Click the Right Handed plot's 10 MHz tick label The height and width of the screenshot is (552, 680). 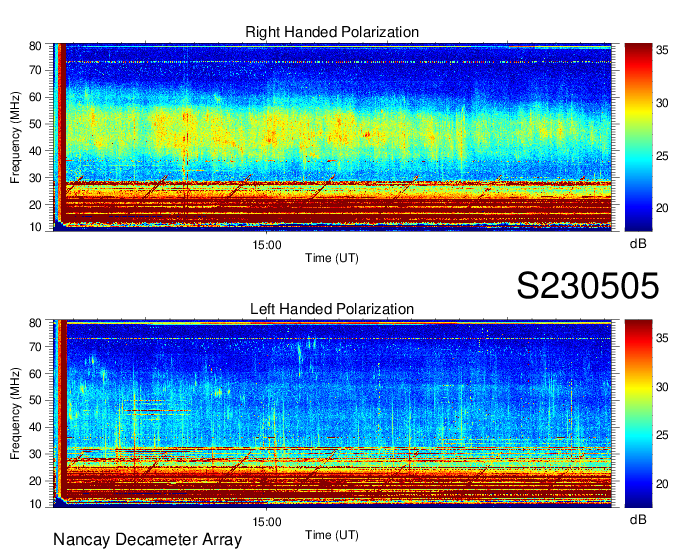(35, 227)
